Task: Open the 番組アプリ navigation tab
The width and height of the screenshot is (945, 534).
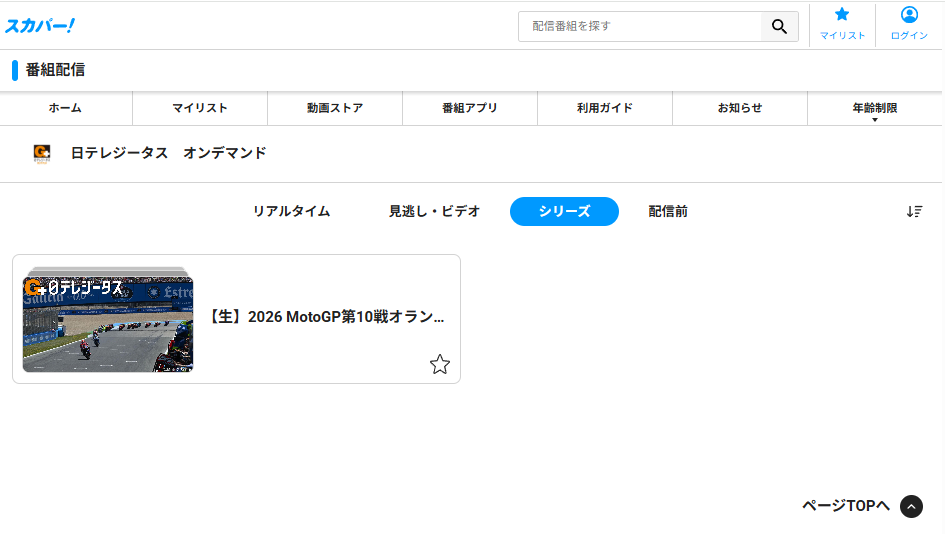Action: point(470,108)
